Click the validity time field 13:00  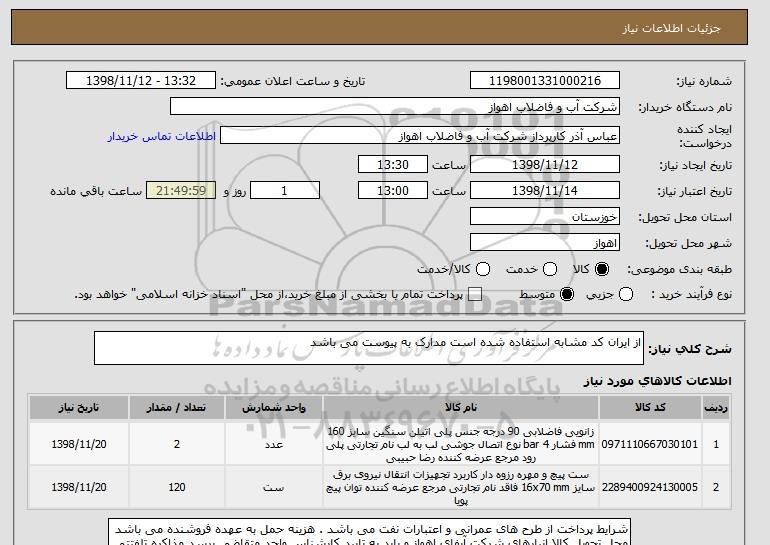coord(393,191)
